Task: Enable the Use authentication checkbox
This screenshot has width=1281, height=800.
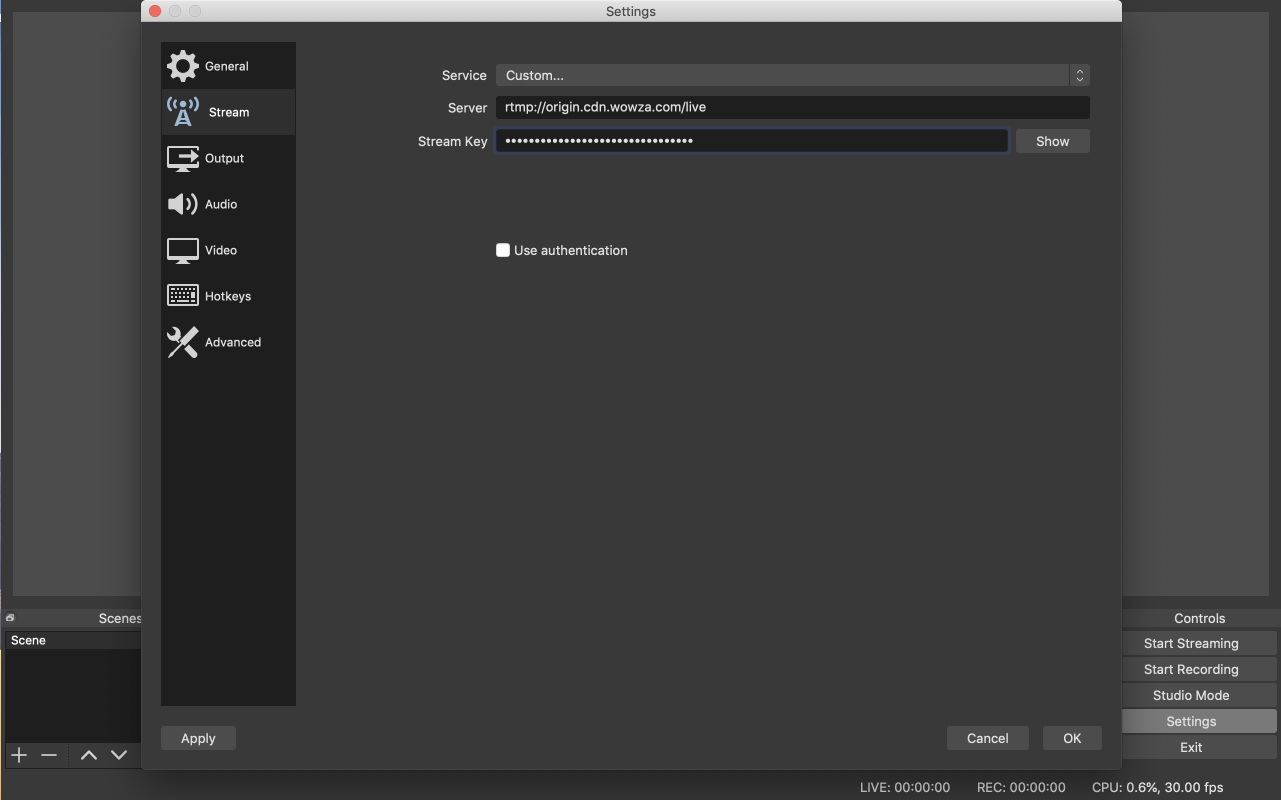Action: pyautogui.click(x=503, y=250)
